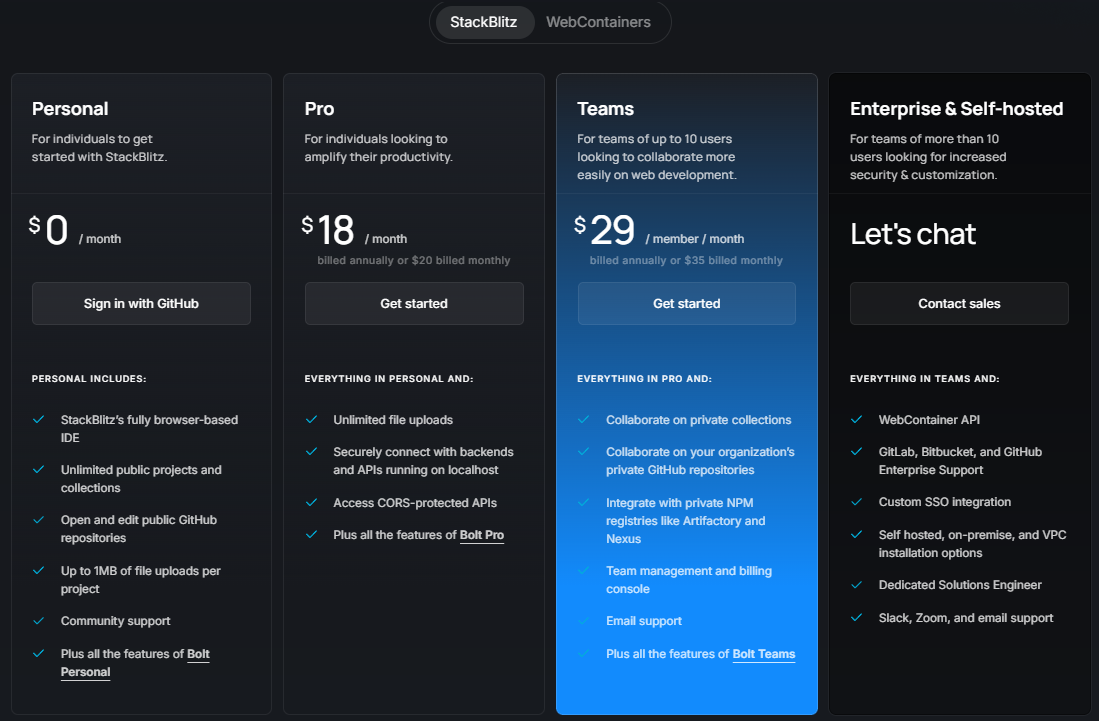Click the Let's chat text
The height and width of the screenshot is (721, 1099).
[x=913, y=234]
